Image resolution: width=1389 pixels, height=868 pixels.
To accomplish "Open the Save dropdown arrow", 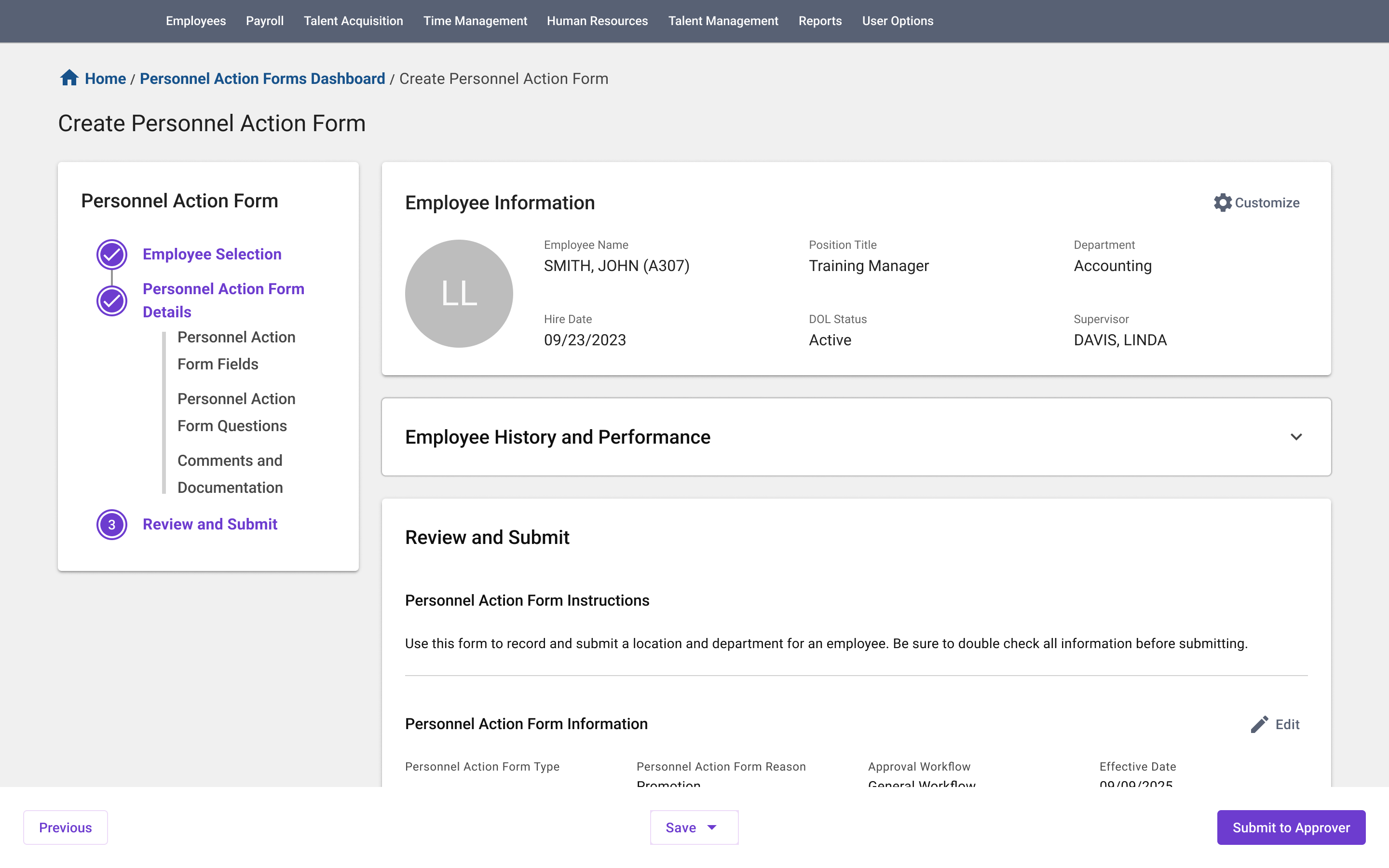I will coord(712,827).
